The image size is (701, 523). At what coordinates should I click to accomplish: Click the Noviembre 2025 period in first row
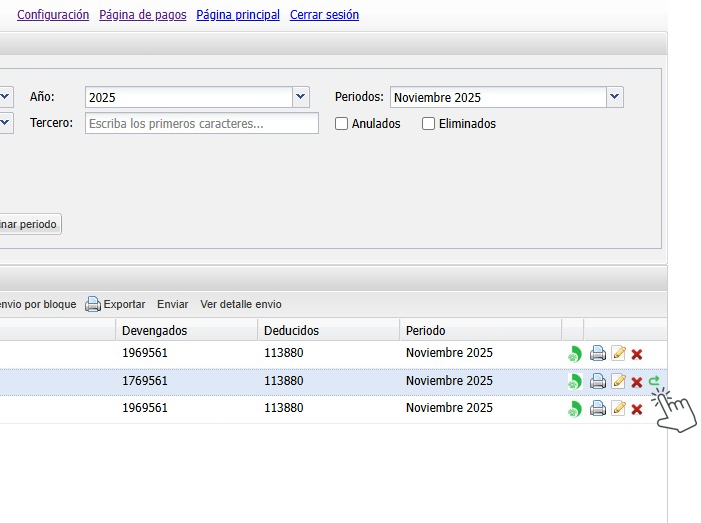[449, 353]
